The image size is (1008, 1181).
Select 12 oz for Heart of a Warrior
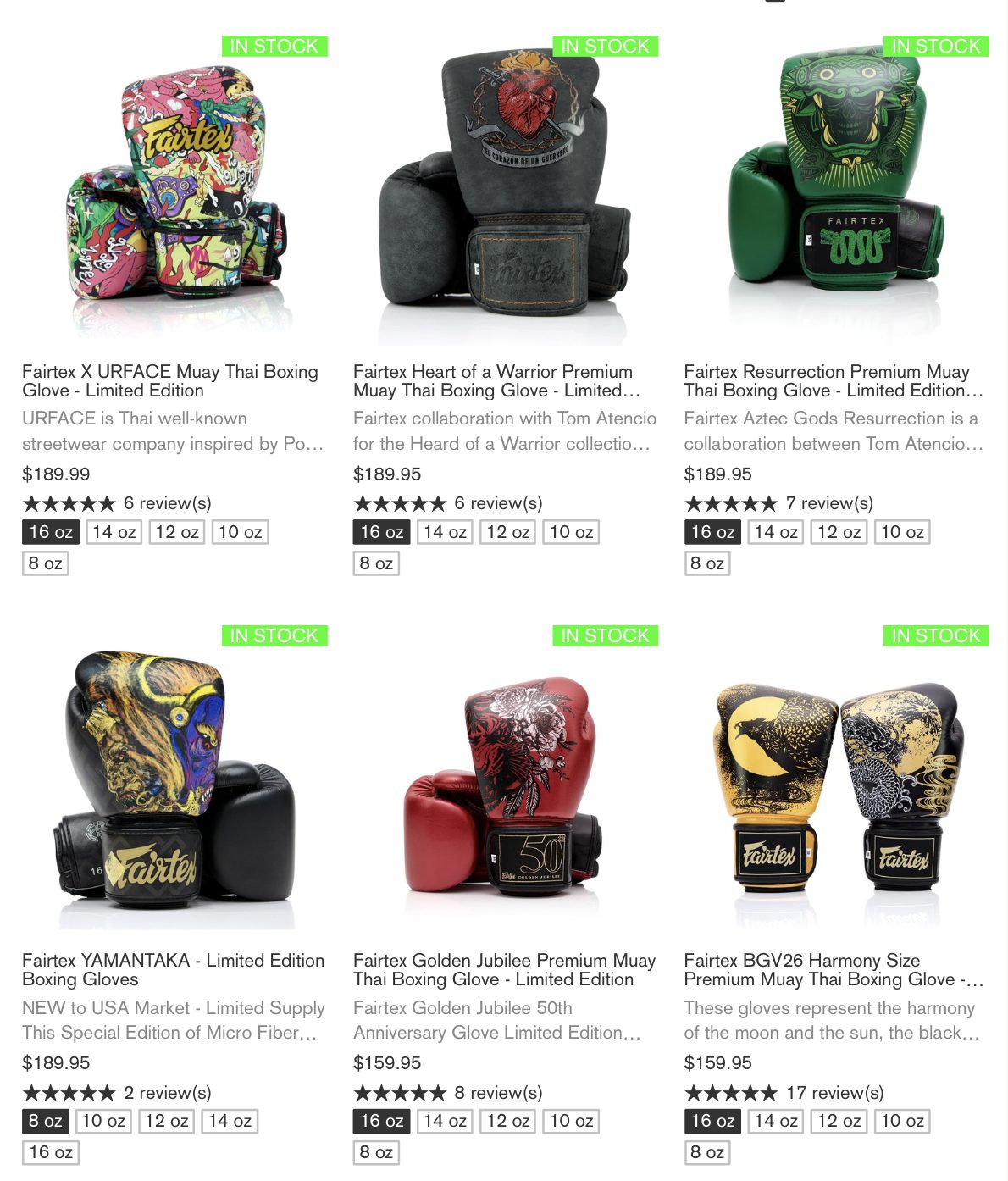[508, 532]
